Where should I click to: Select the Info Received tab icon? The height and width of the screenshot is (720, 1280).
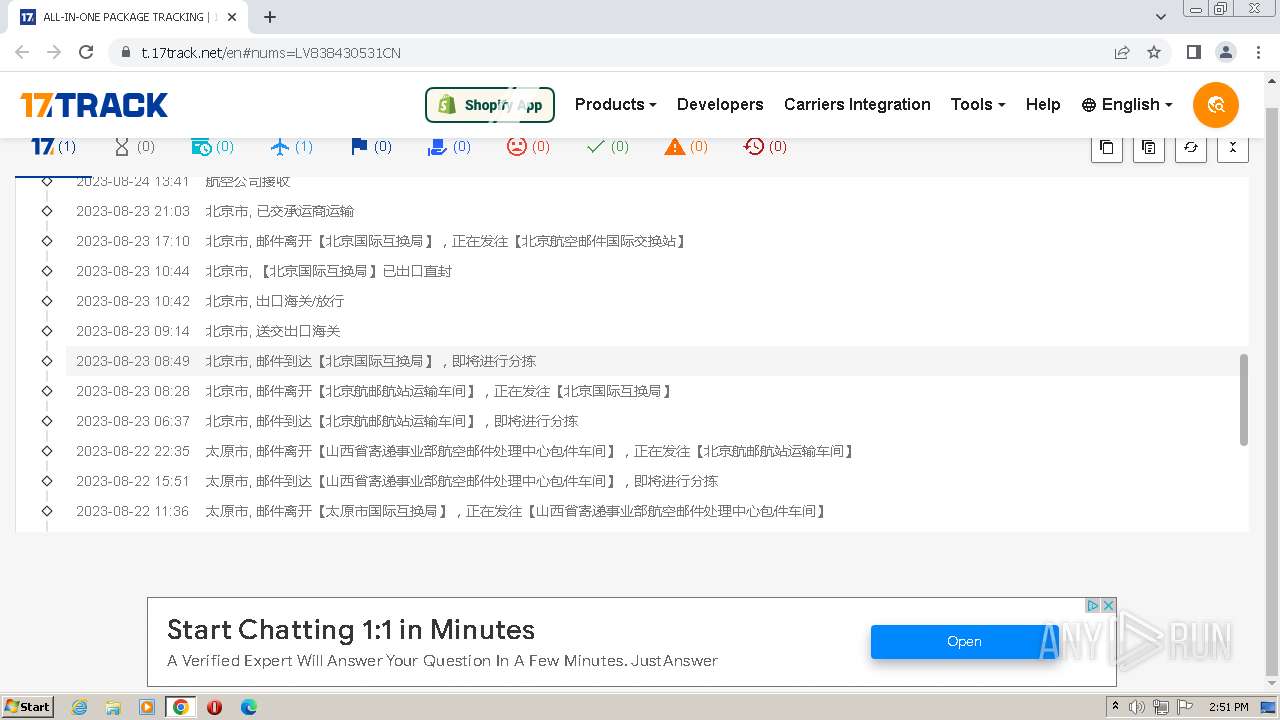[x=212, y=147]
